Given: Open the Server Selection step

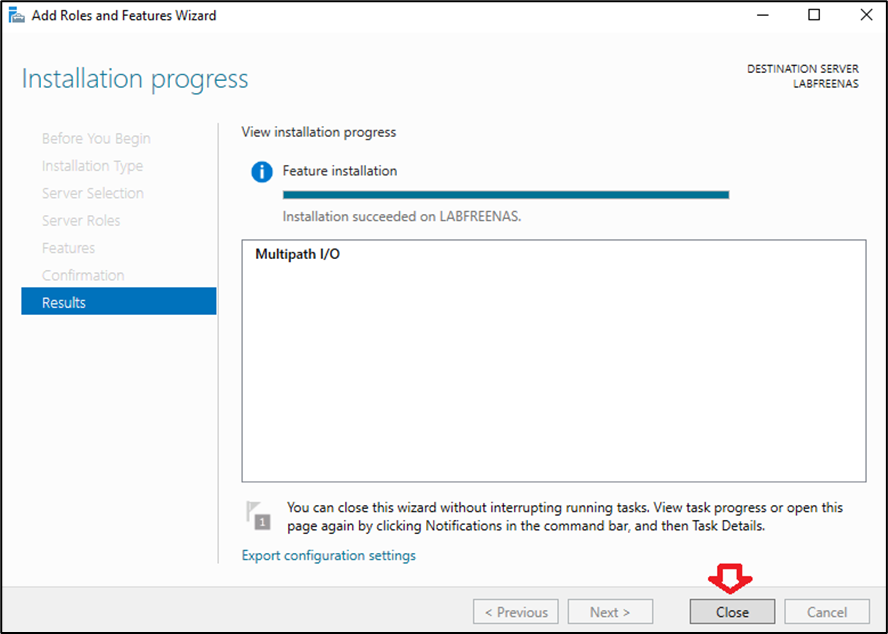Looking at the screenshot, I should (93, 193).
